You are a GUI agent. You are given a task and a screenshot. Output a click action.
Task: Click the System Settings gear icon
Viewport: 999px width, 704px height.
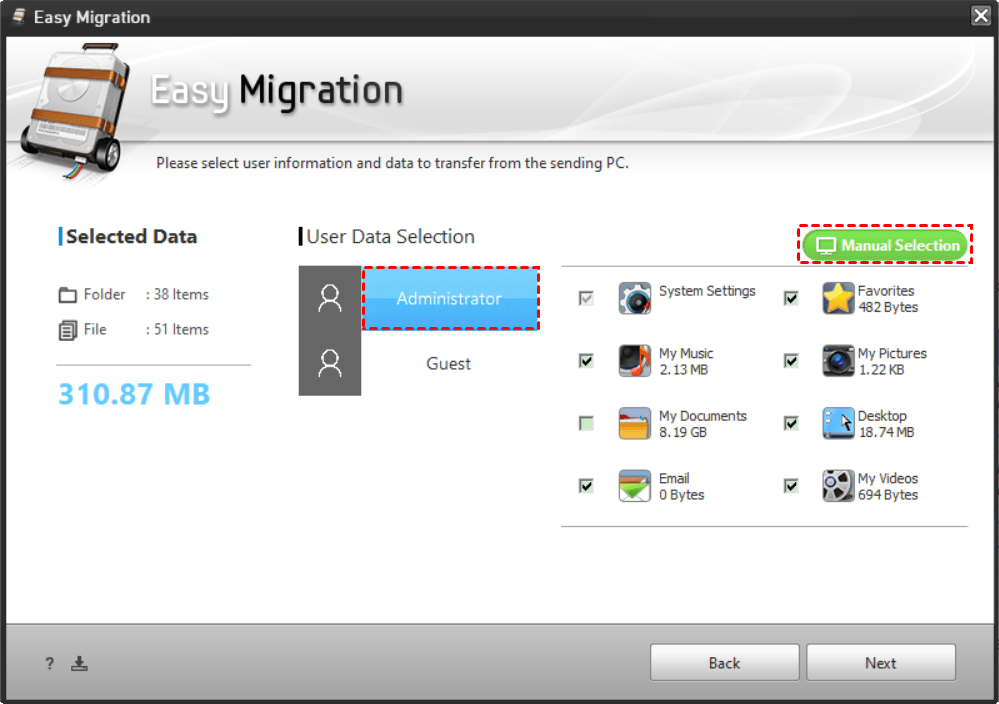(634, 299)
